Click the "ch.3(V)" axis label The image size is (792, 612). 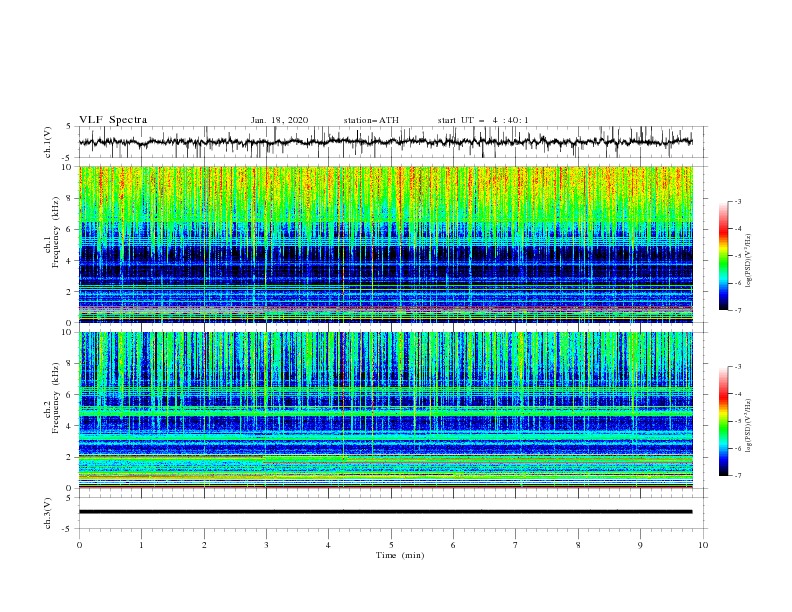(48, 513)
